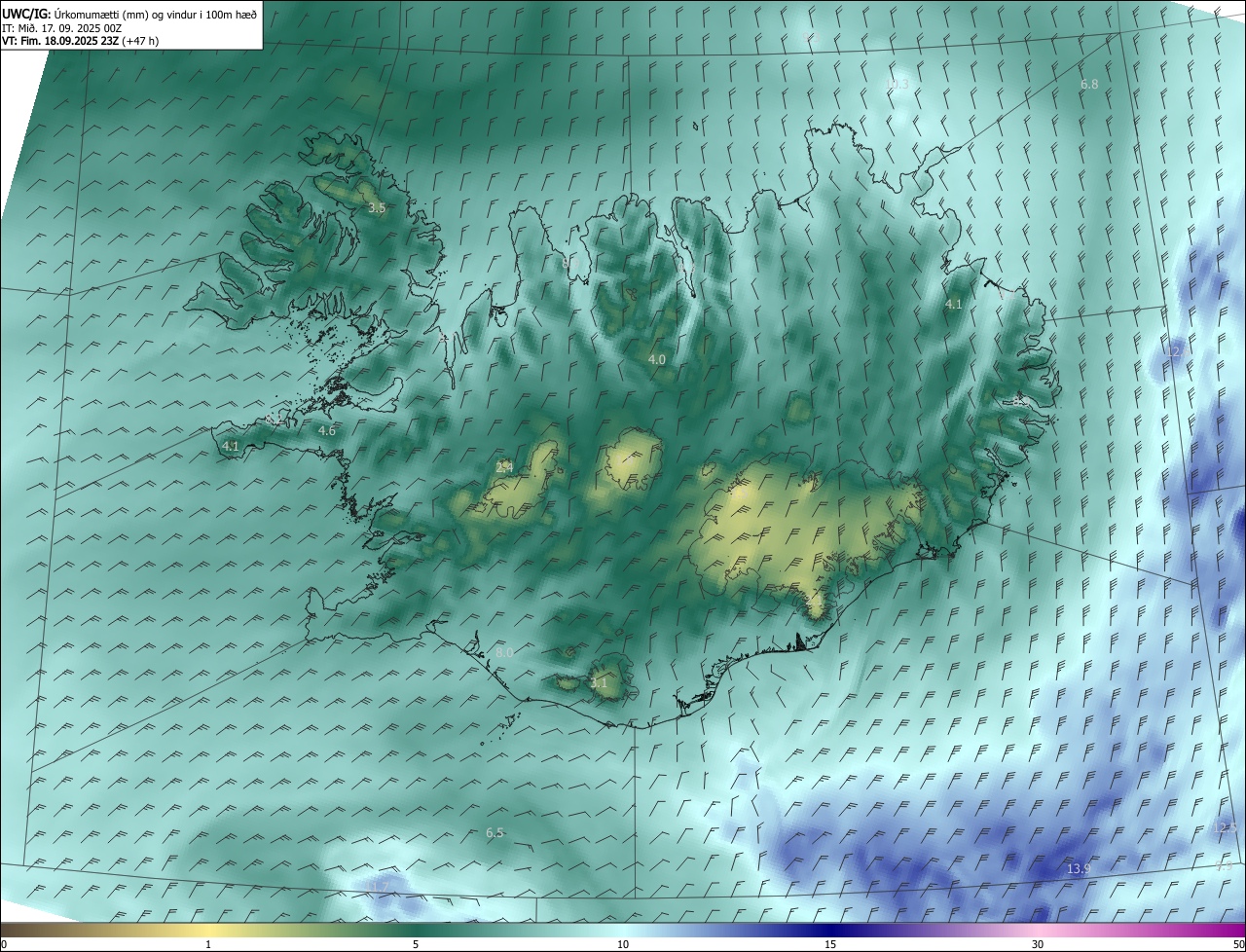Click the 50 tick label on the color scale
This screenshot has height=952, width=1246.
click(x=1237, y=944)
